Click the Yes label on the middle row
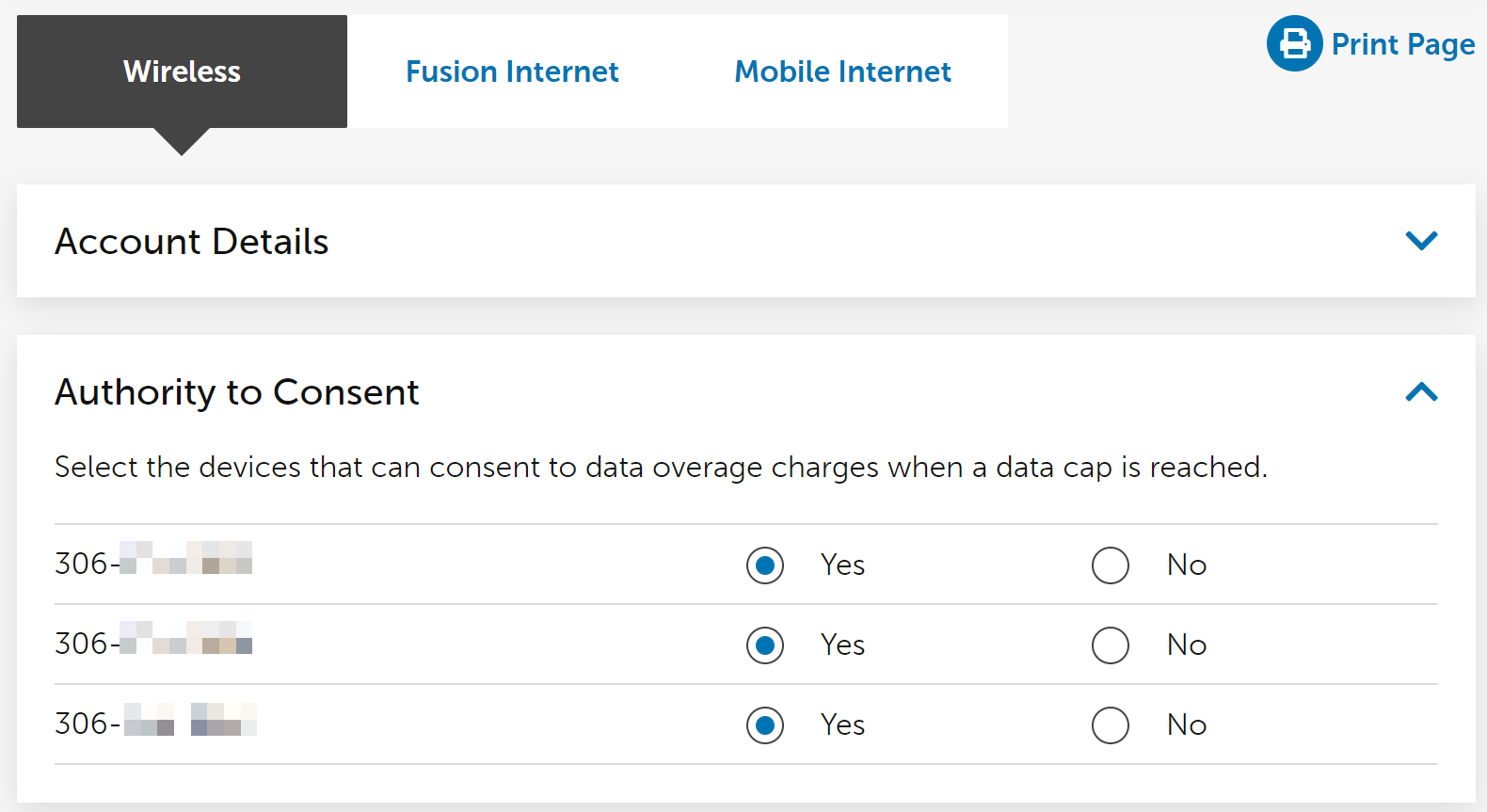The image size is (1487, 812). click(841, 645)
